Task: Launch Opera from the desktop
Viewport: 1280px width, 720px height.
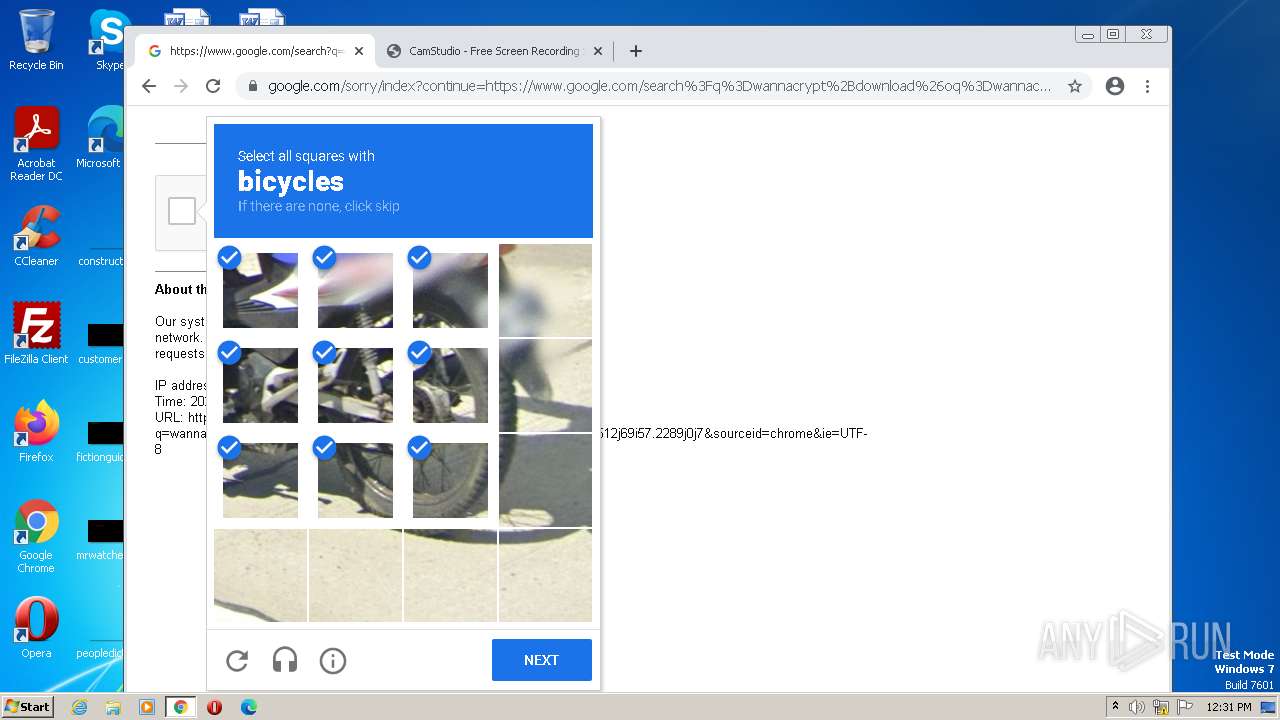Action: [36, 628]
